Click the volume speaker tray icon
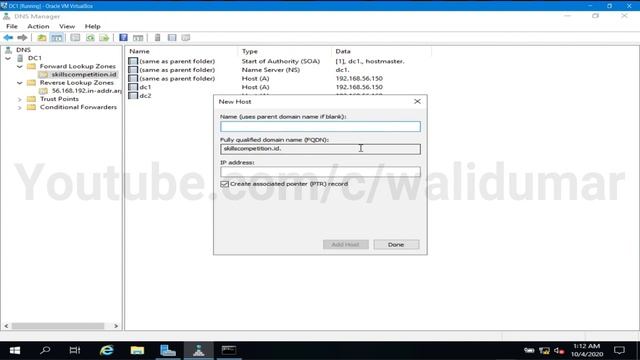The image size is (640, 360). pyautogui.click(x=559, y=351)
